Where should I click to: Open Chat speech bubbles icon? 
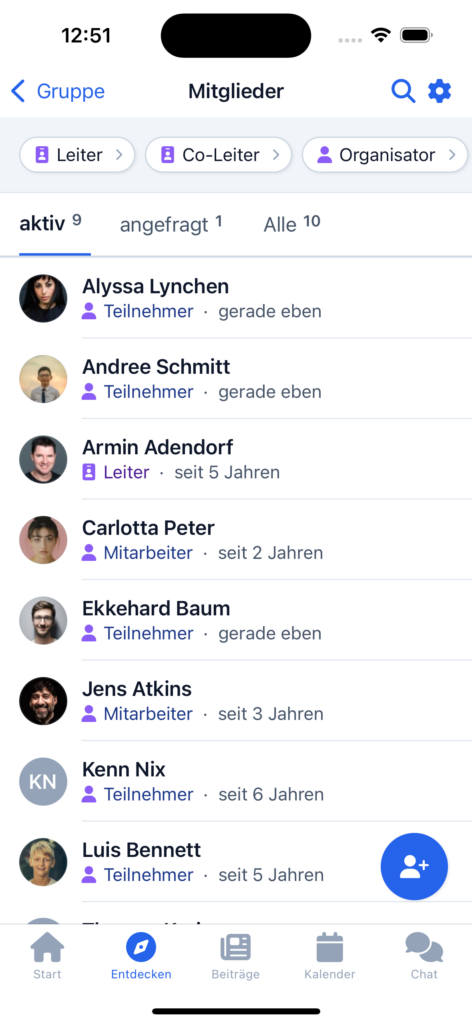[x=424, y=947]
